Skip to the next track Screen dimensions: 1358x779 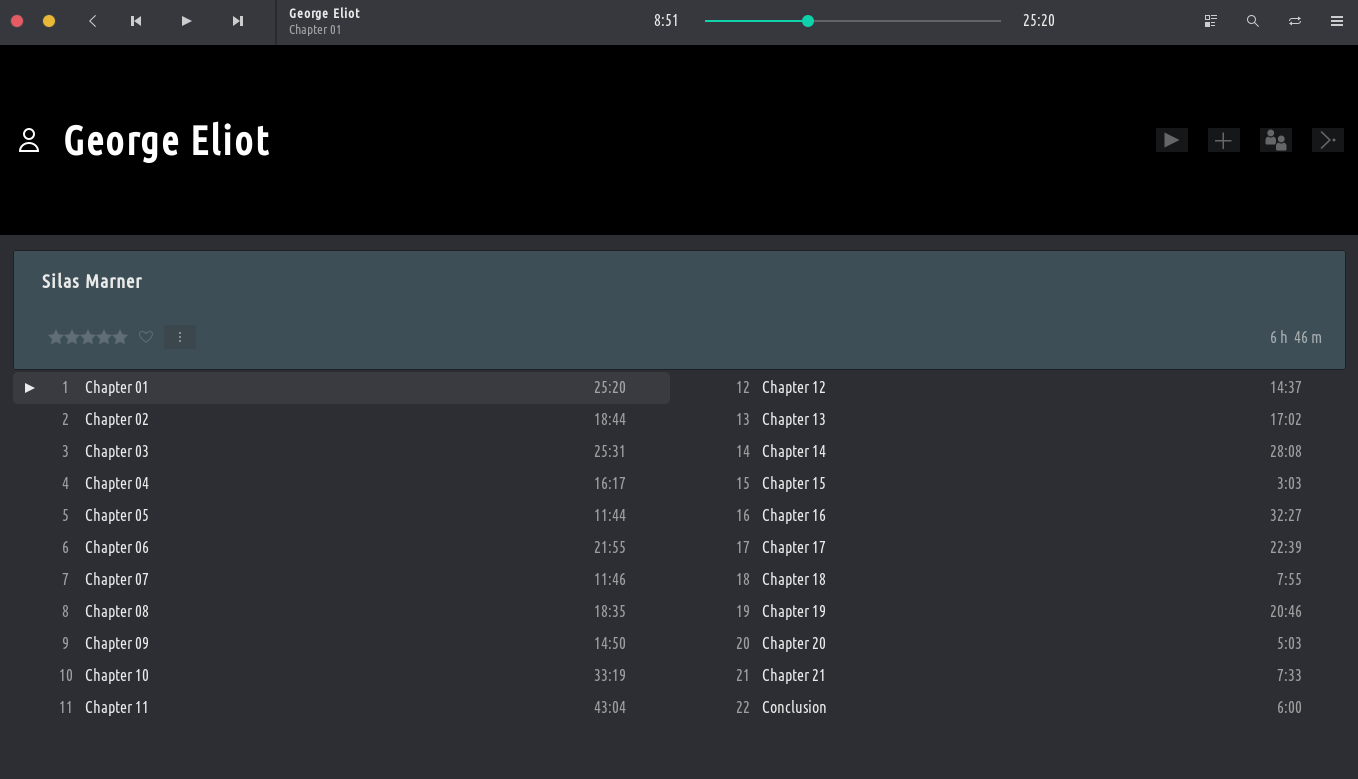click(x=237, y=21)
